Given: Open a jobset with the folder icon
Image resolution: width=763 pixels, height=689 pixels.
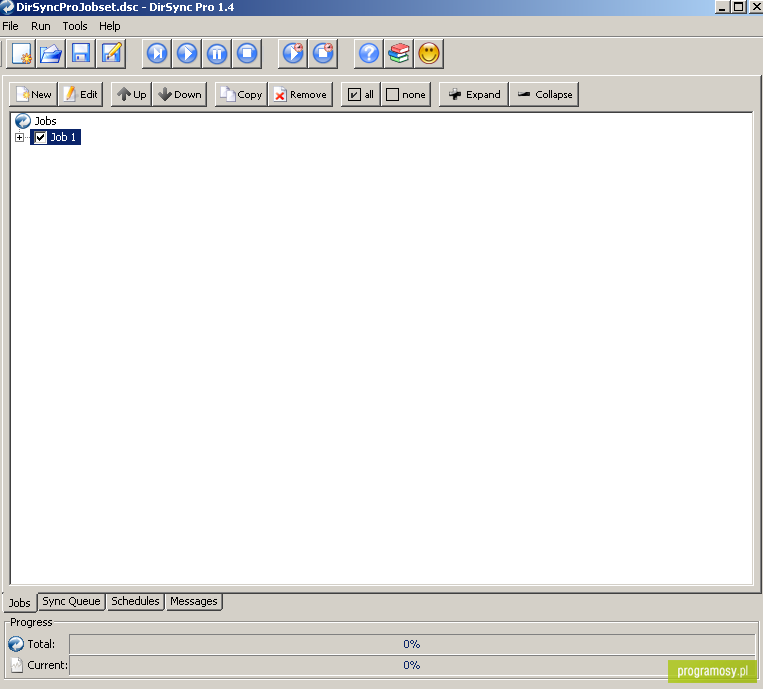Looking at the screenshot, I should (x=51, y=54).
